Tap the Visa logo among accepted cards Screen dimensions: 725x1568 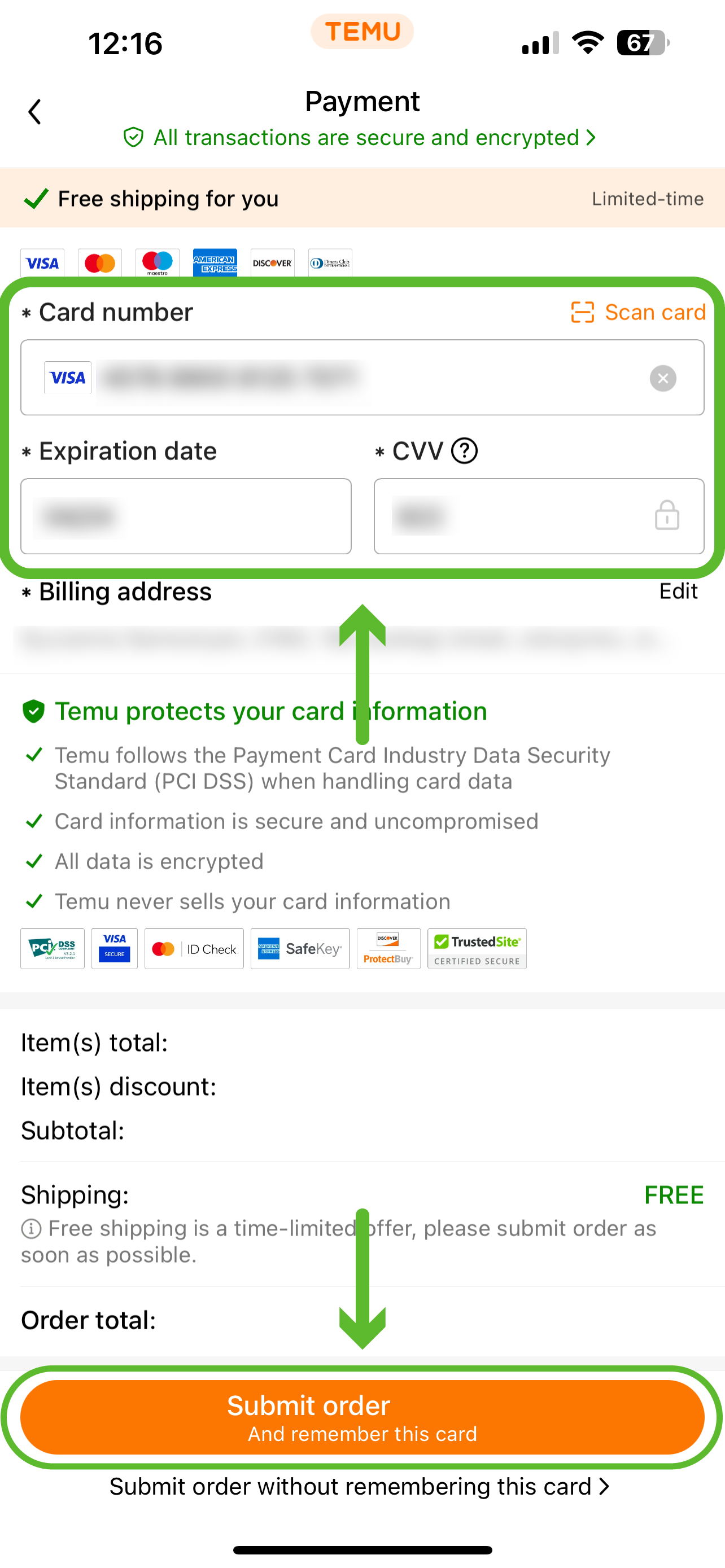coord(42,263)
